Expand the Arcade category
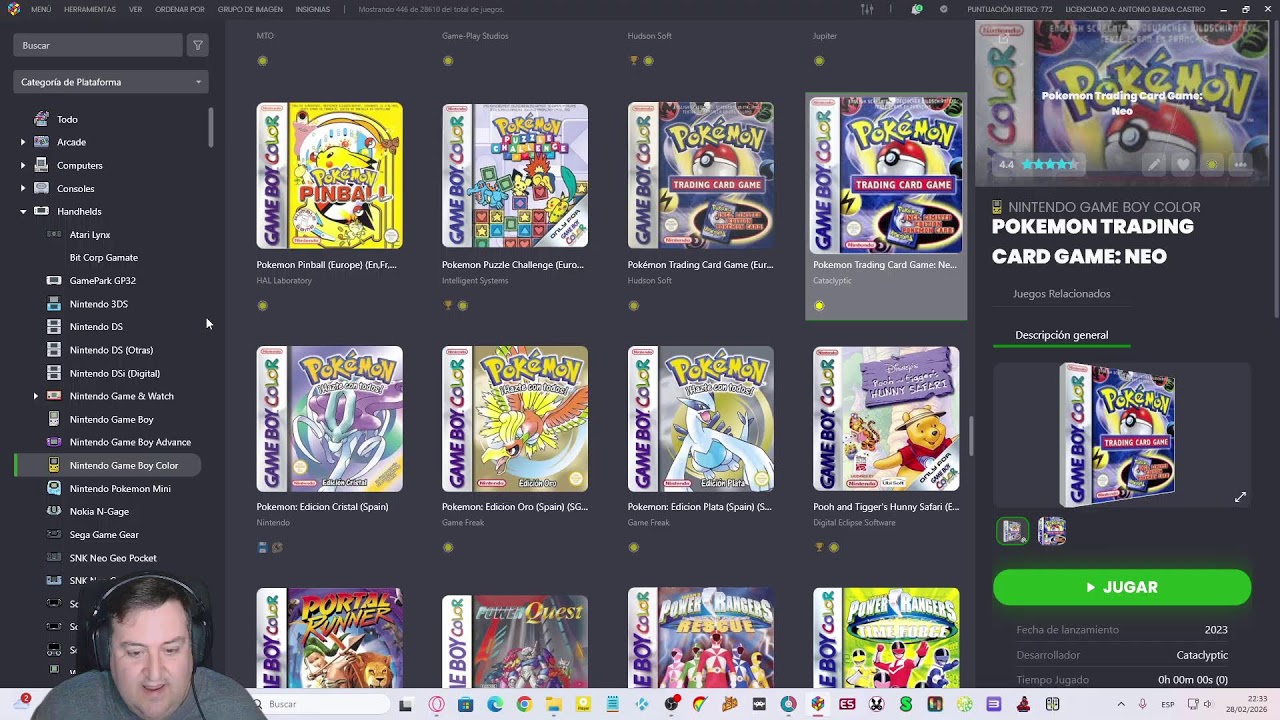This screenshot has height=720, width=1280. click(x=23, y=142)
